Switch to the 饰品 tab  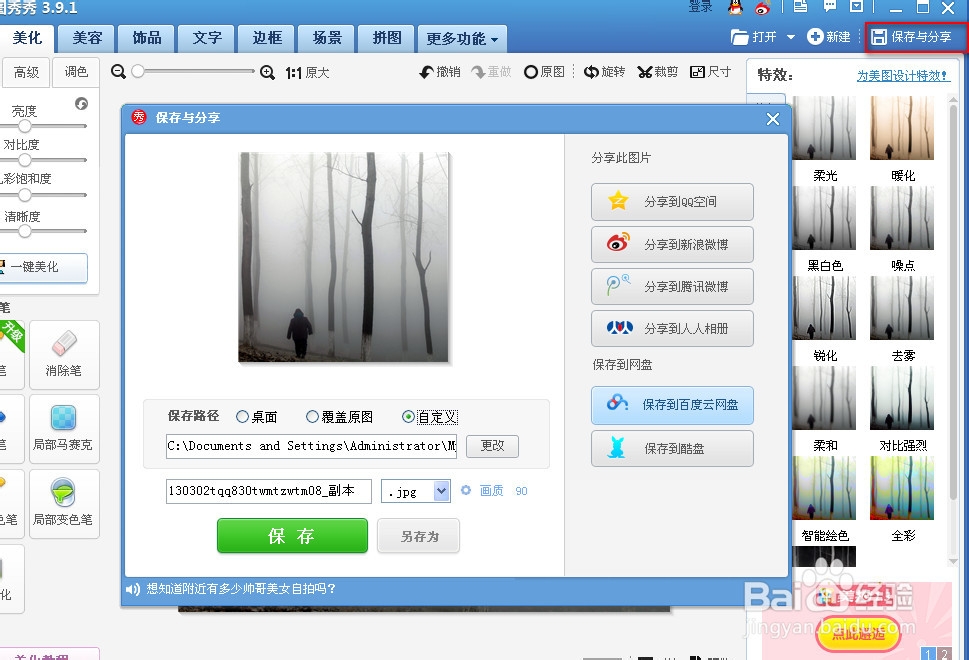tap(146, 38)
